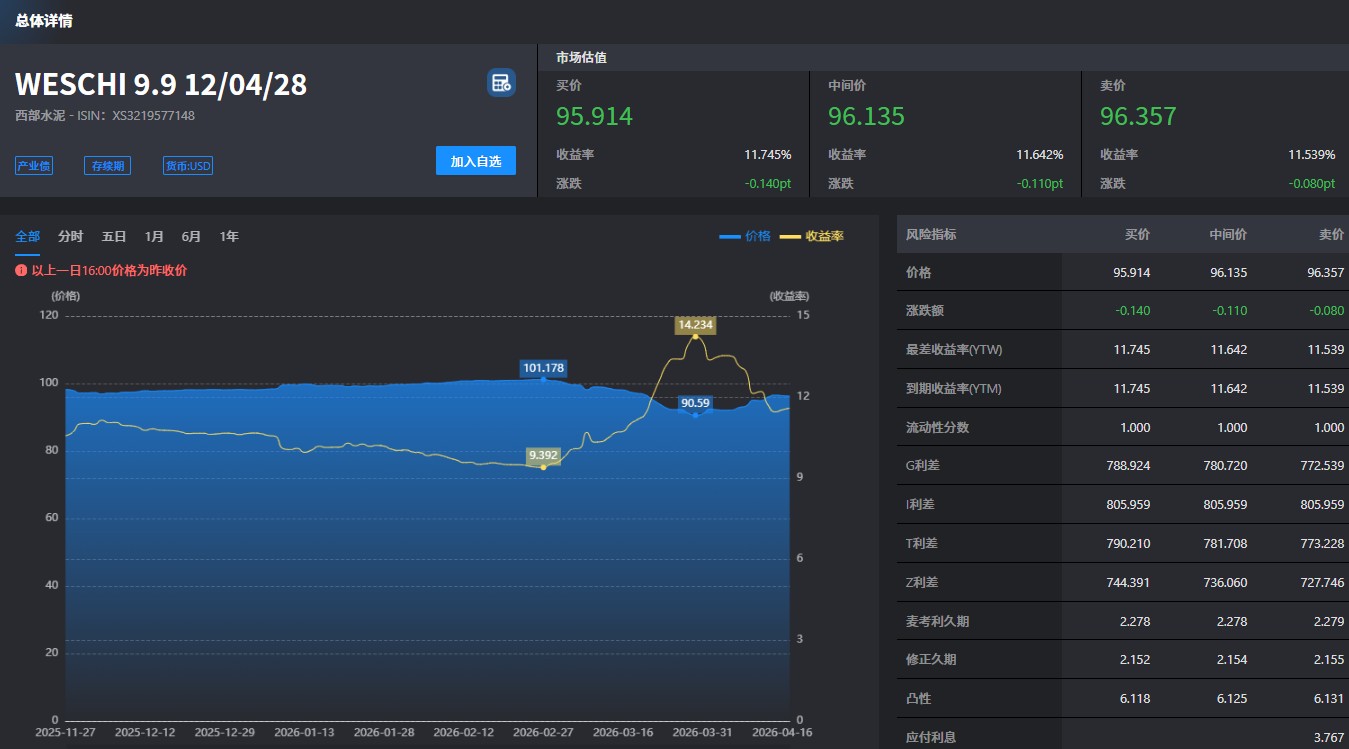Click the 存续期 tag

107,166
